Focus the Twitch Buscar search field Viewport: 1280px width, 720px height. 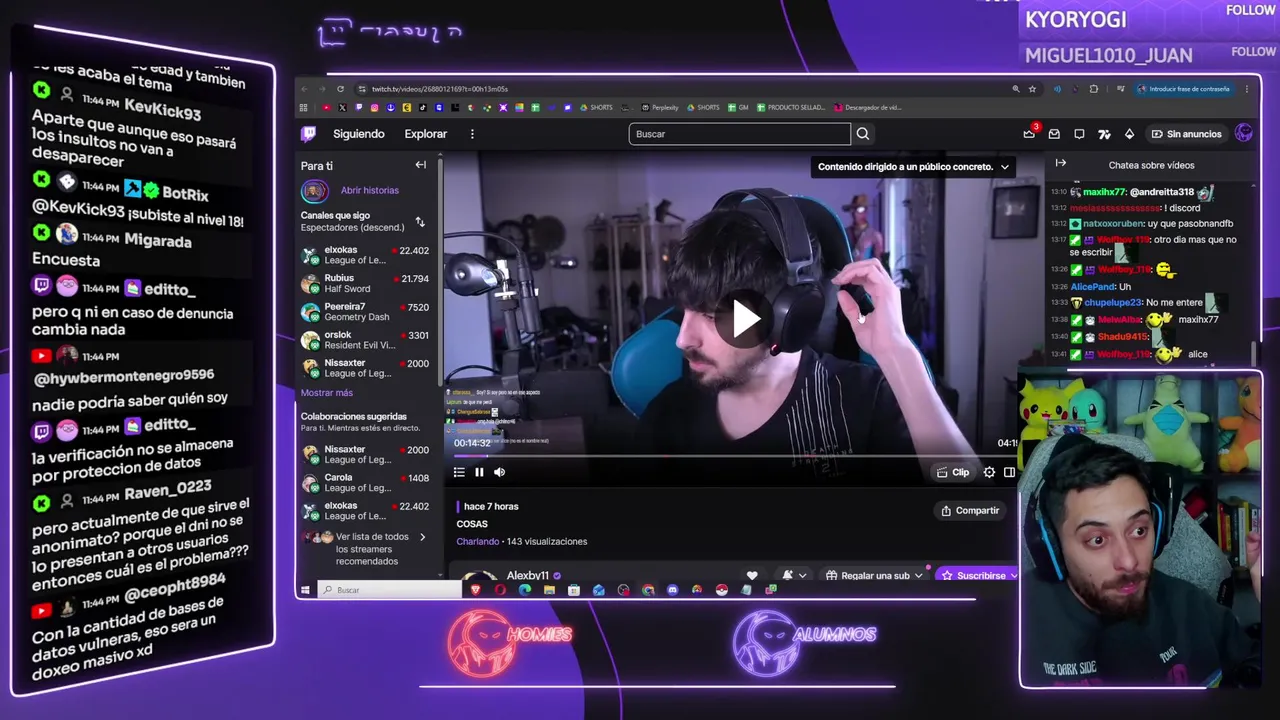click(740, 134)
